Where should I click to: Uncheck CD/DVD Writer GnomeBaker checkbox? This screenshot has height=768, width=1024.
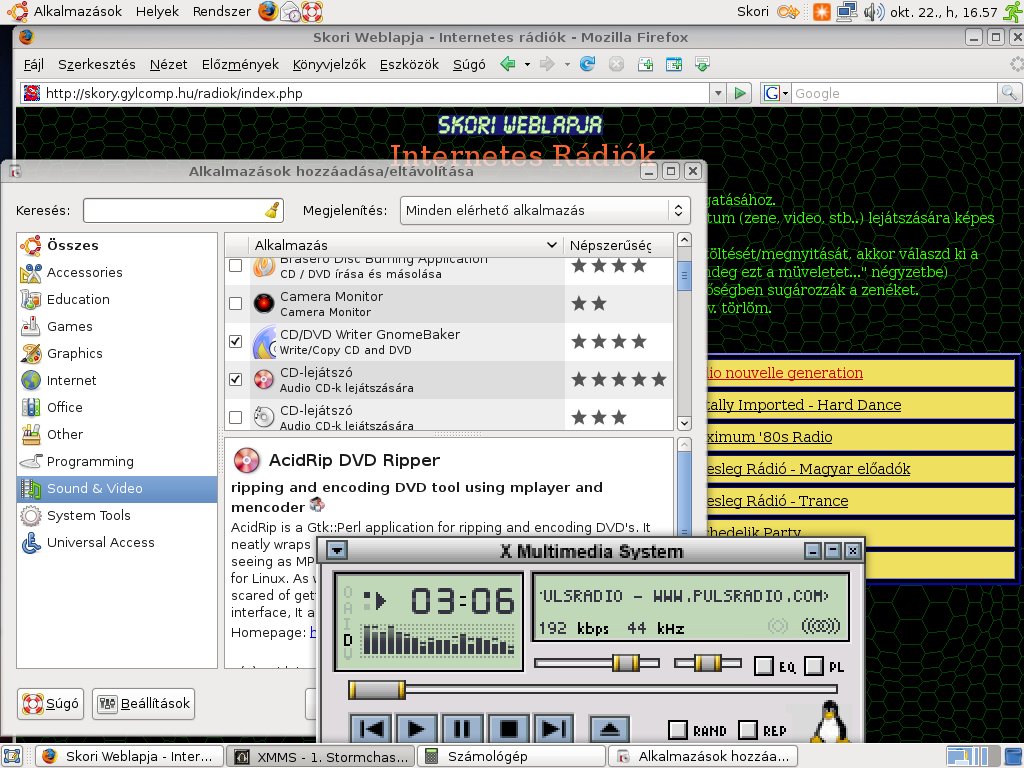[236, 341]
